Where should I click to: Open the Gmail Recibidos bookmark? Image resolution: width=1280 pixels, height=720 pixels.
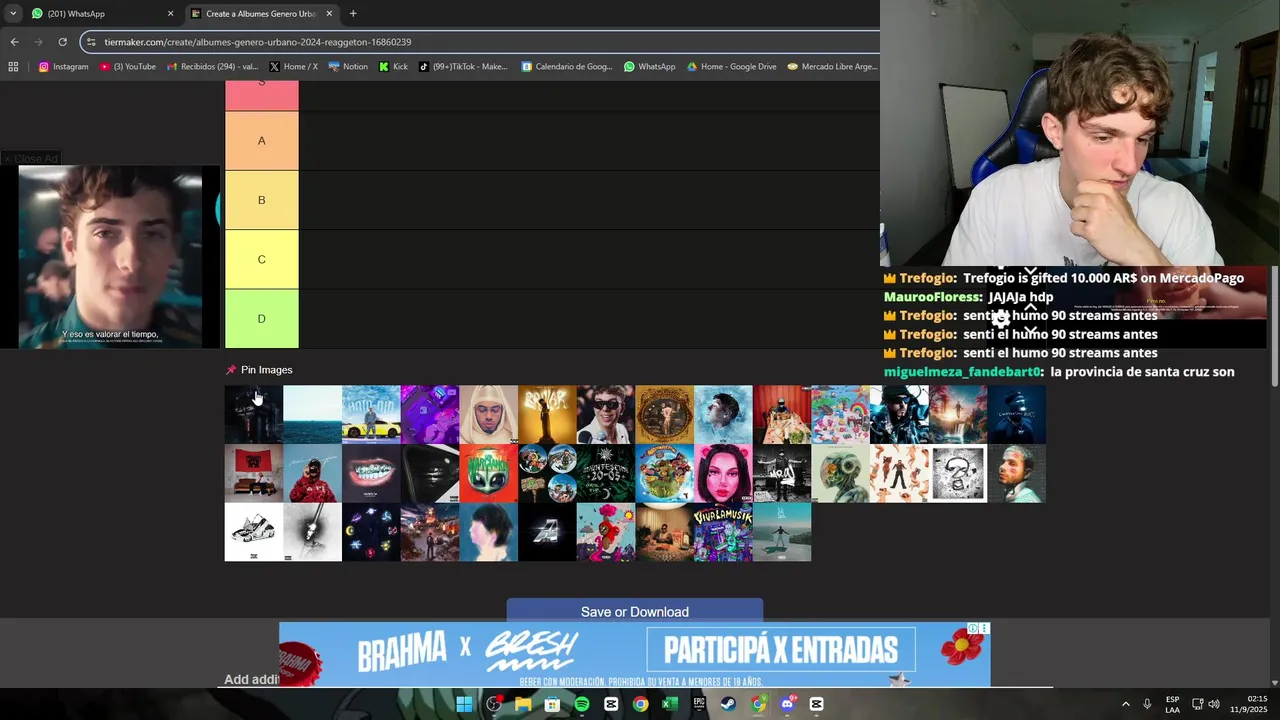tap(212, 67)
